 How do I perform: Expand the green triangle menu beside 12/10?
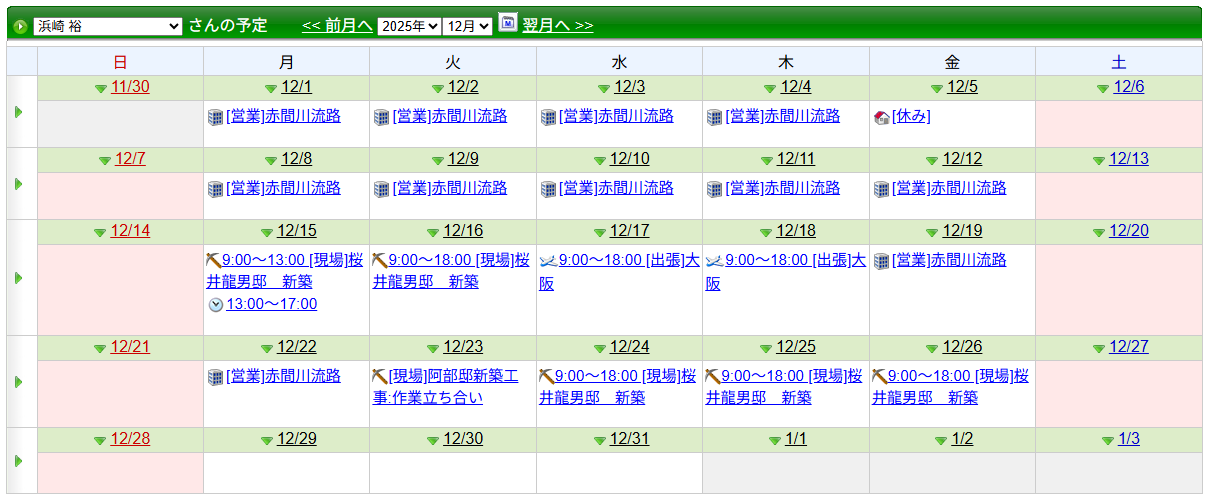600,160
